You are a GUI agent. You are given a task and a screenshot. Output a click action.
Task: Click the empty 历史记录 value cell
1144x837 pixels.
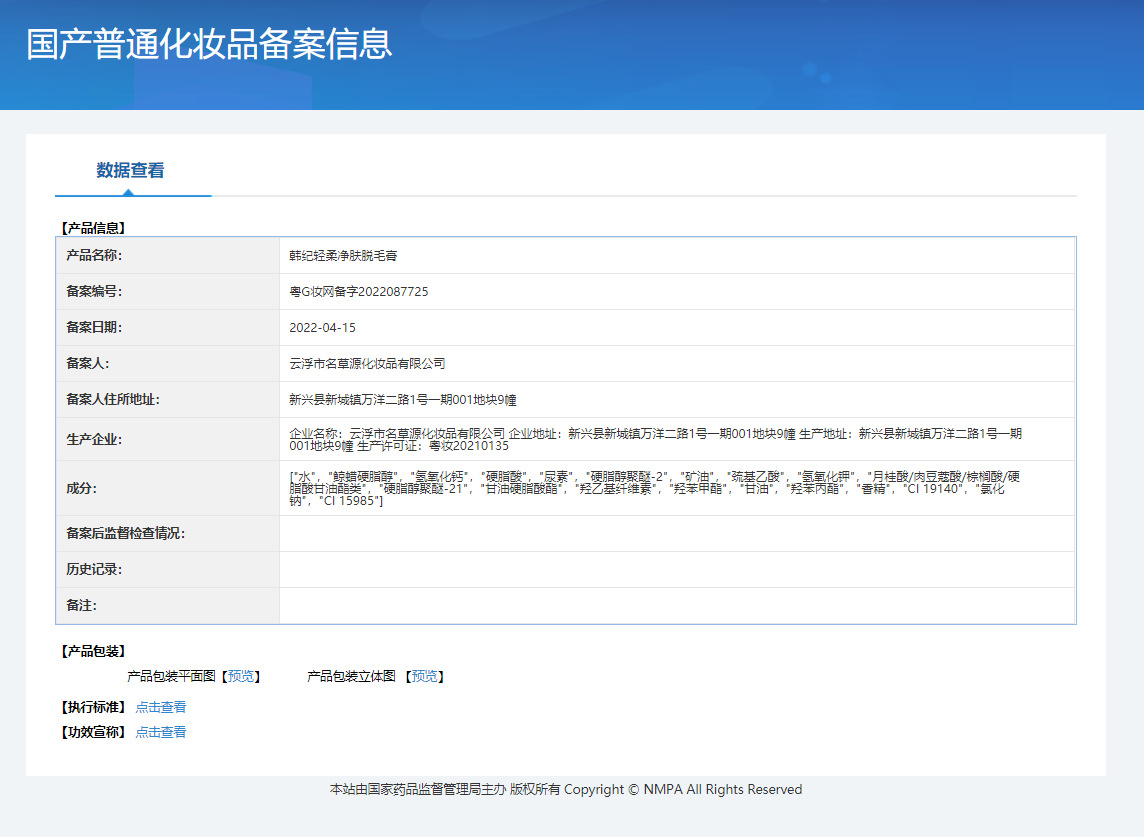pyautogui.click(x=676, y=570)
